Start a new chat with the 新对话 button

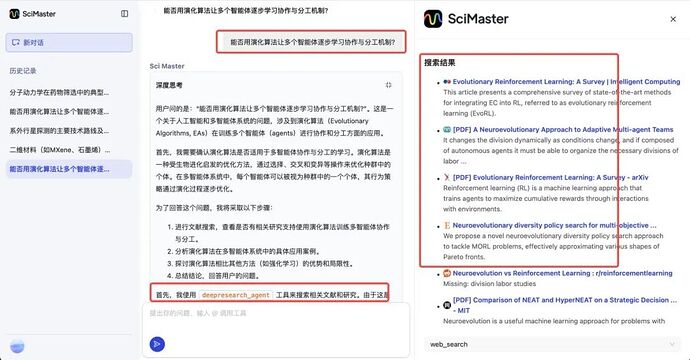(x=69, y=43)
